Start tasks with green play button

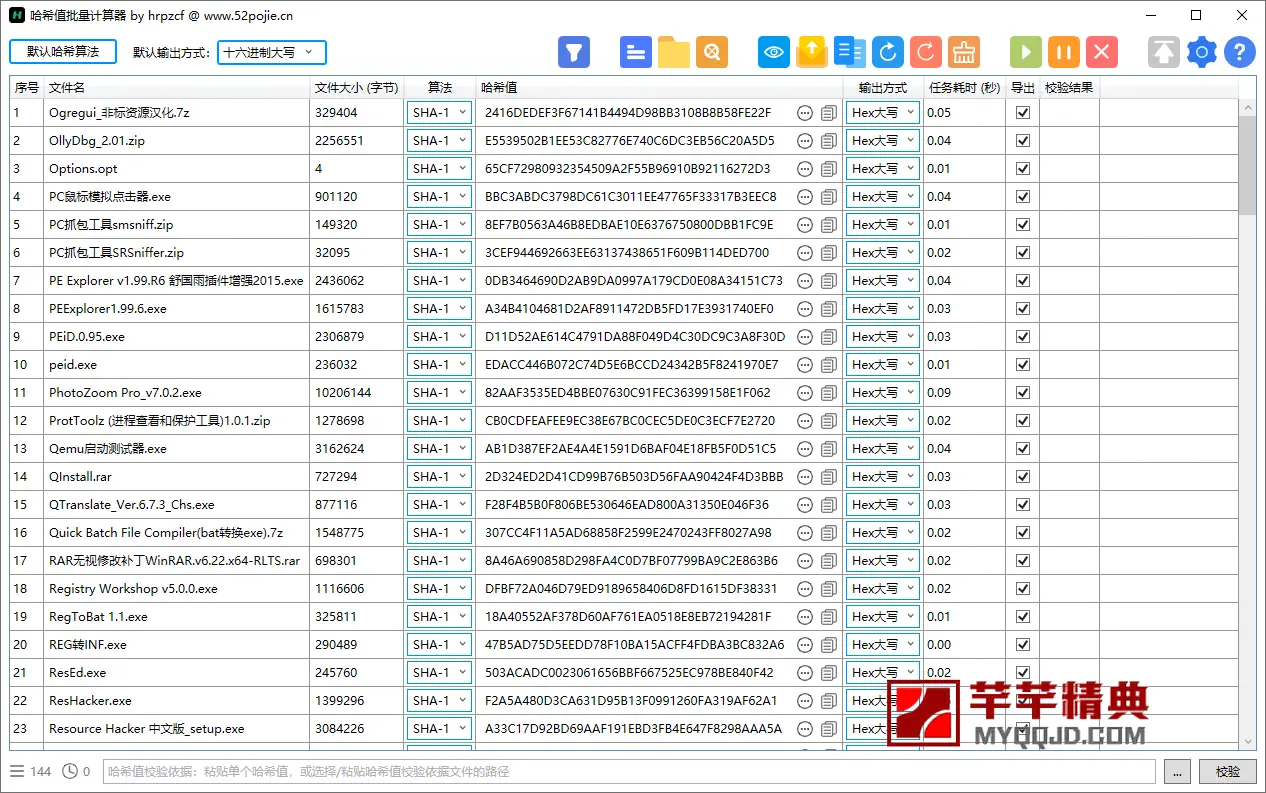pos(1026,52)
